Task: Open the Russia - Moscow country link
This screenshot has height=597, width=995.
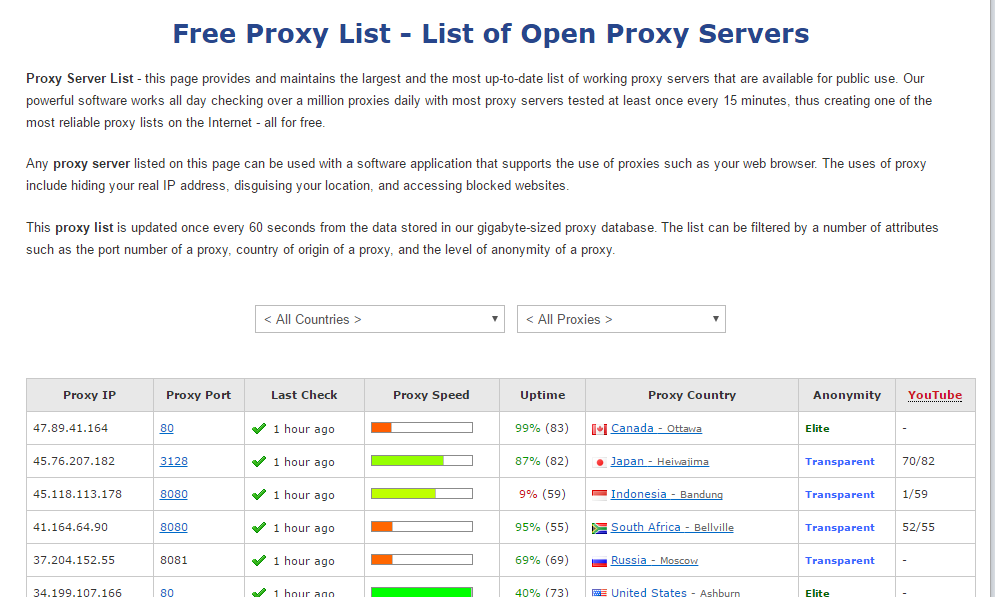Action: pyautogui.click(x=654, y=560)
